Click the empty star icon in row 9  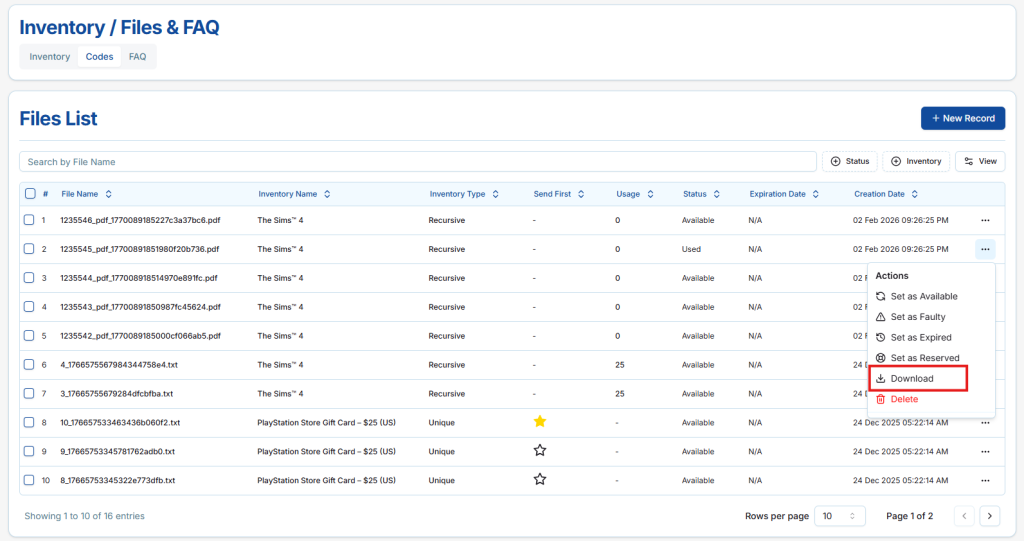(x=540, y=451)
